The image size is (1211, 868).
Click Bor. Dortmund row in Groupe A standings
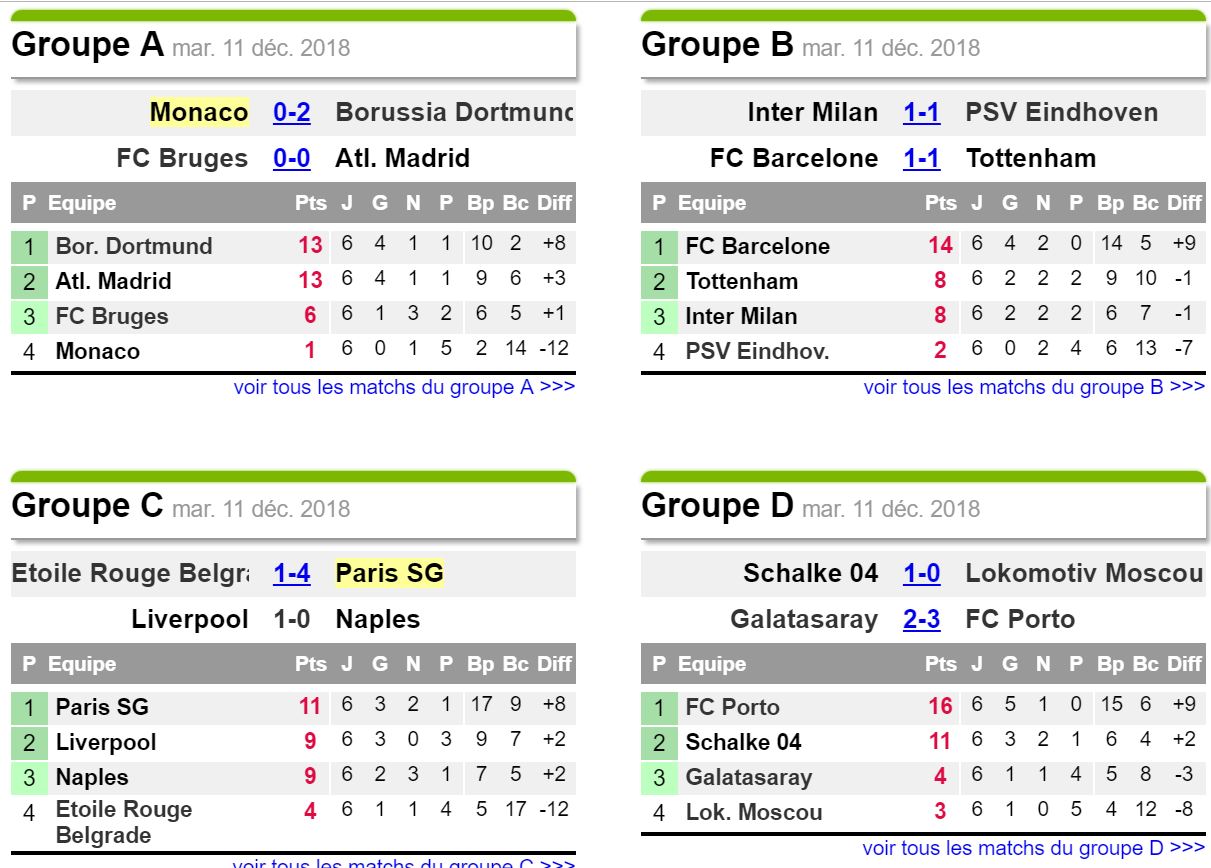(293, 245)
